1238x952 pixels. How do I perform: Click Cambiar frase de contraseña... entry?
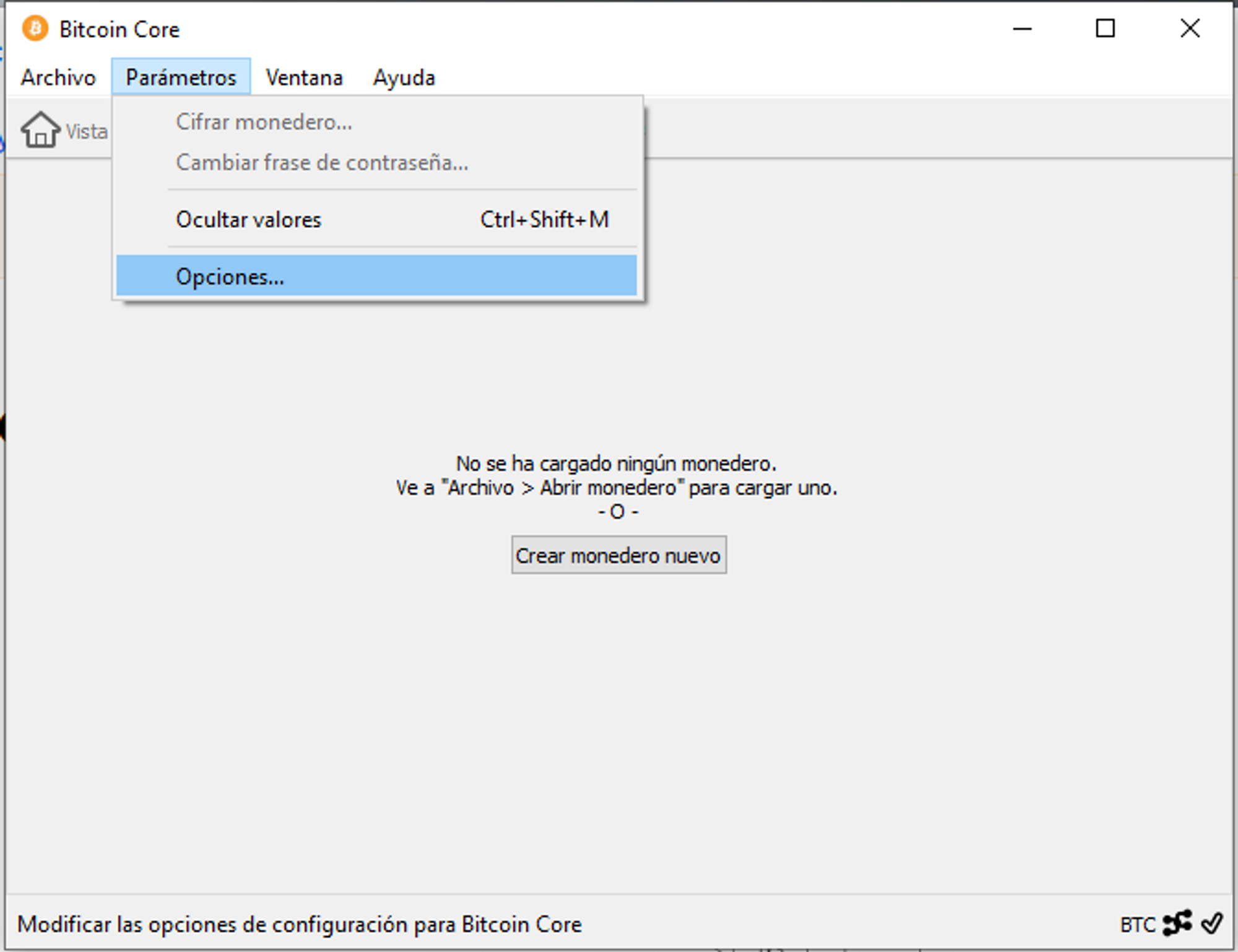pyautogui.click(x=376, y=162)
